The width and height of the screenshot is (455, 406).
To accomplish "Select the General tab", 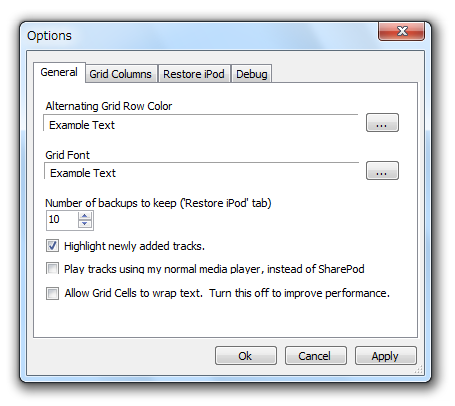I will (x=59, y=72).
